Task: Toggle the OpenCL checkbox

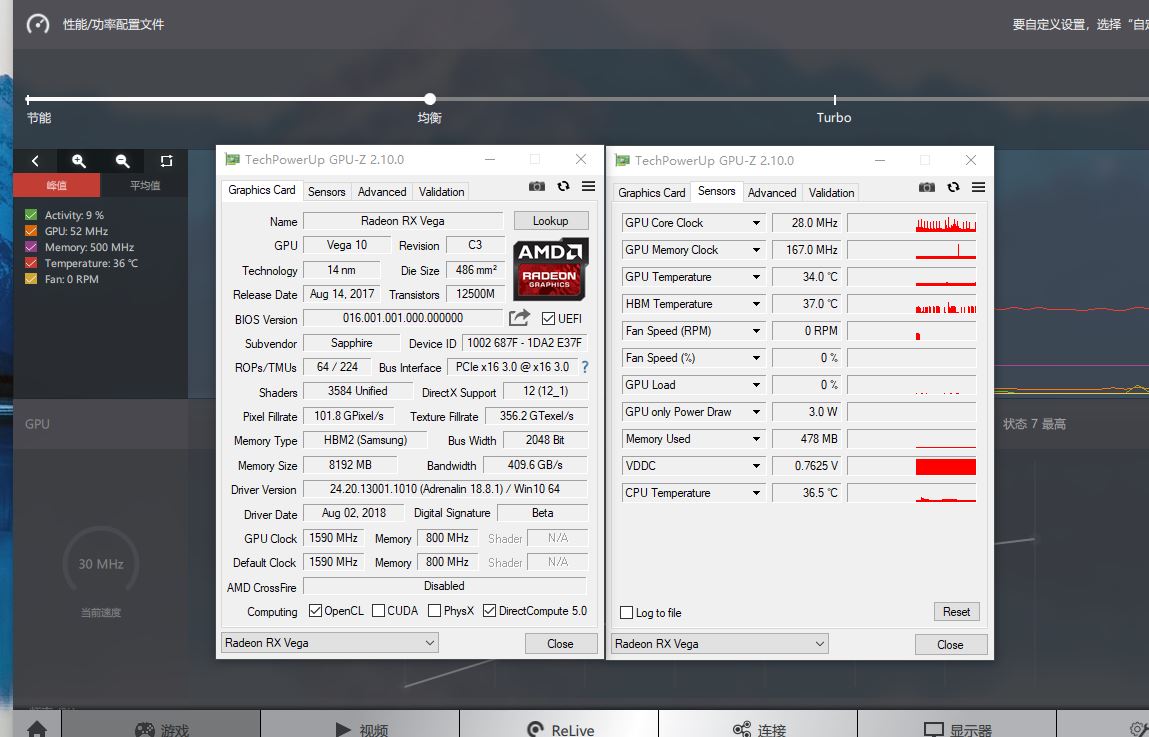Action: point(315,610)
